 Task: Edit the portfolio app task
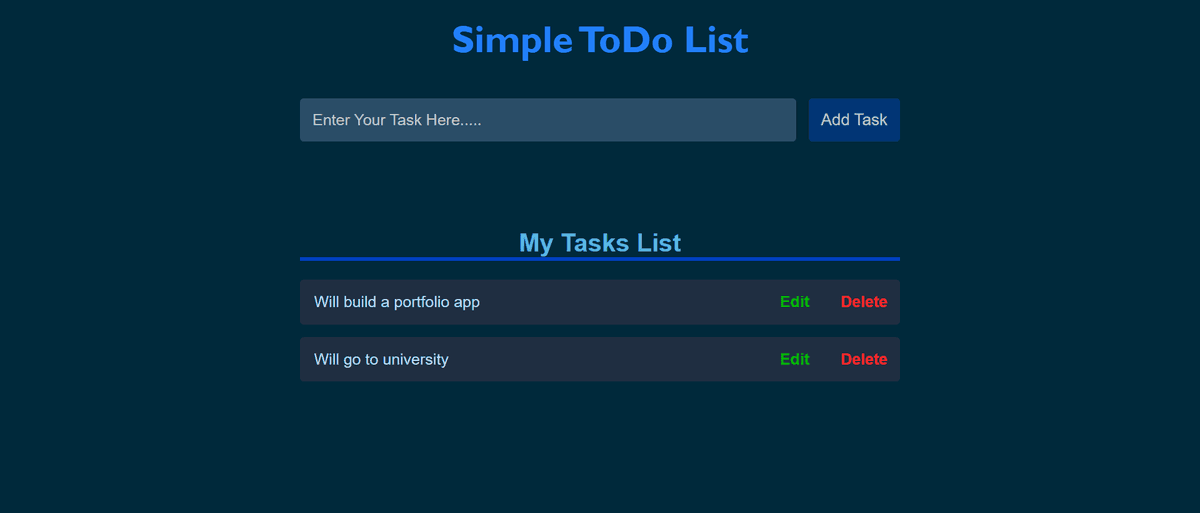click(795, 302)
